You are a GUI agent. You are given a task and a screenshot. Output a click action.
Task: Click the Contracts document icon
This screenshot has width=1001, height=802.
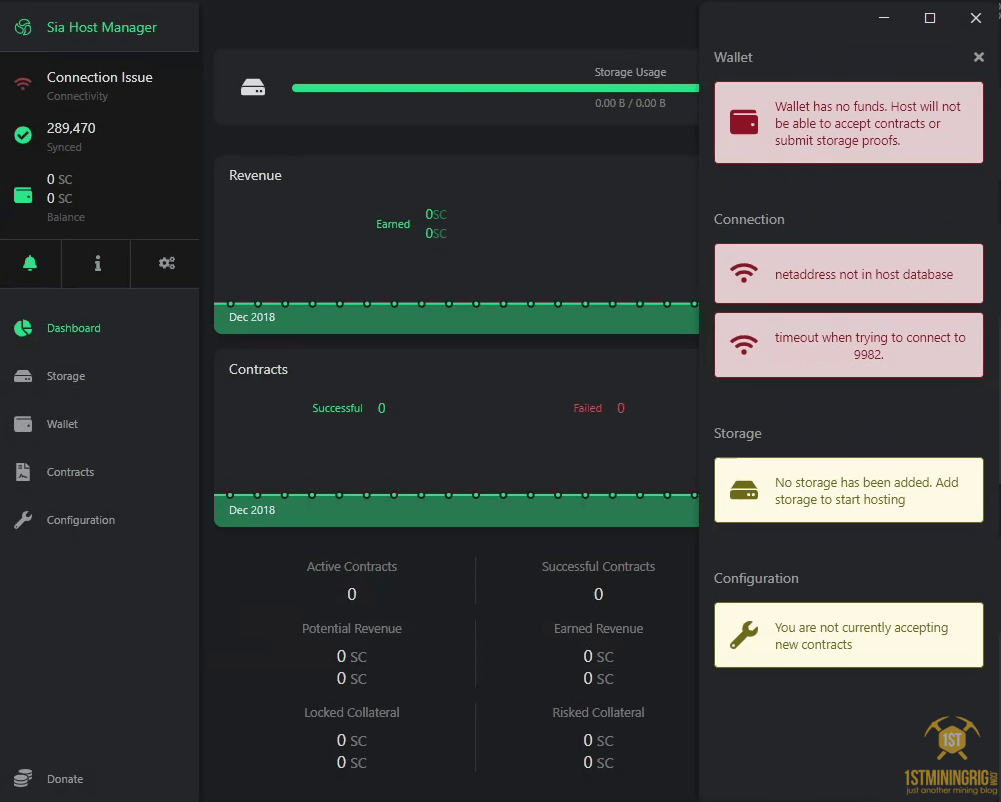click(23, 472)
